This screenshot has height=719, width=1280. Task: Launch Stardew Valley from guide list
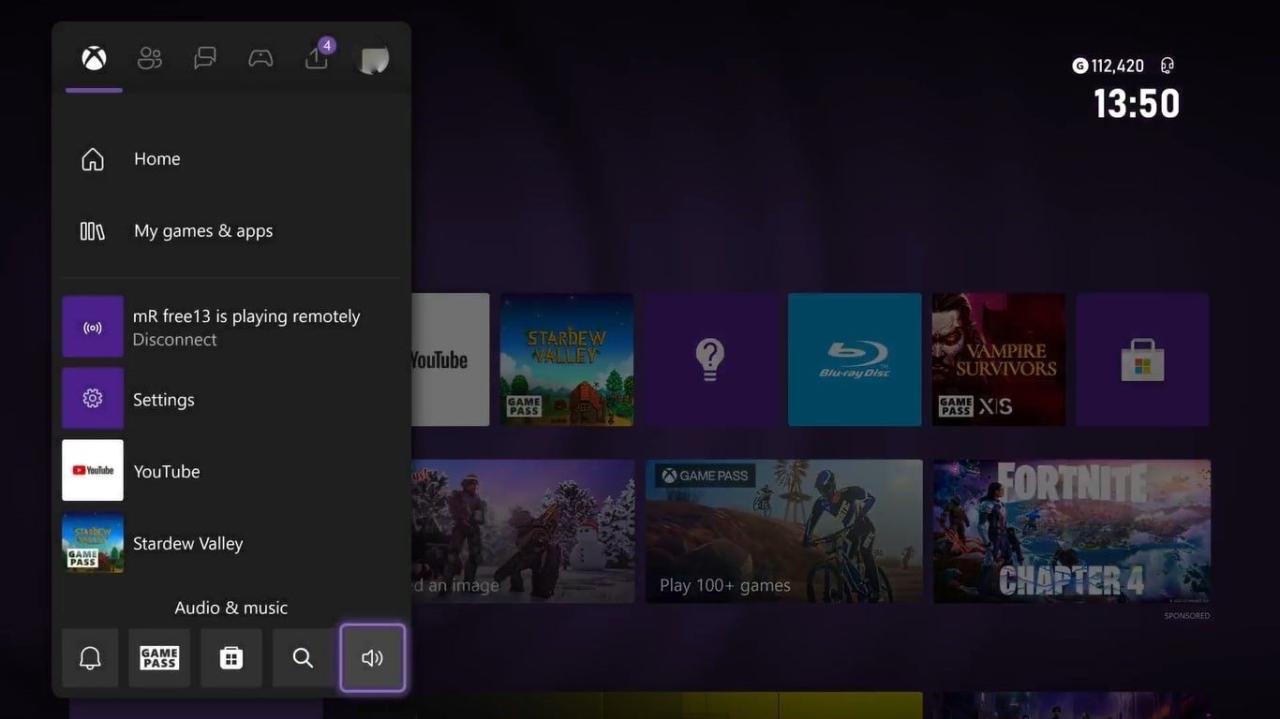(230, 543)
